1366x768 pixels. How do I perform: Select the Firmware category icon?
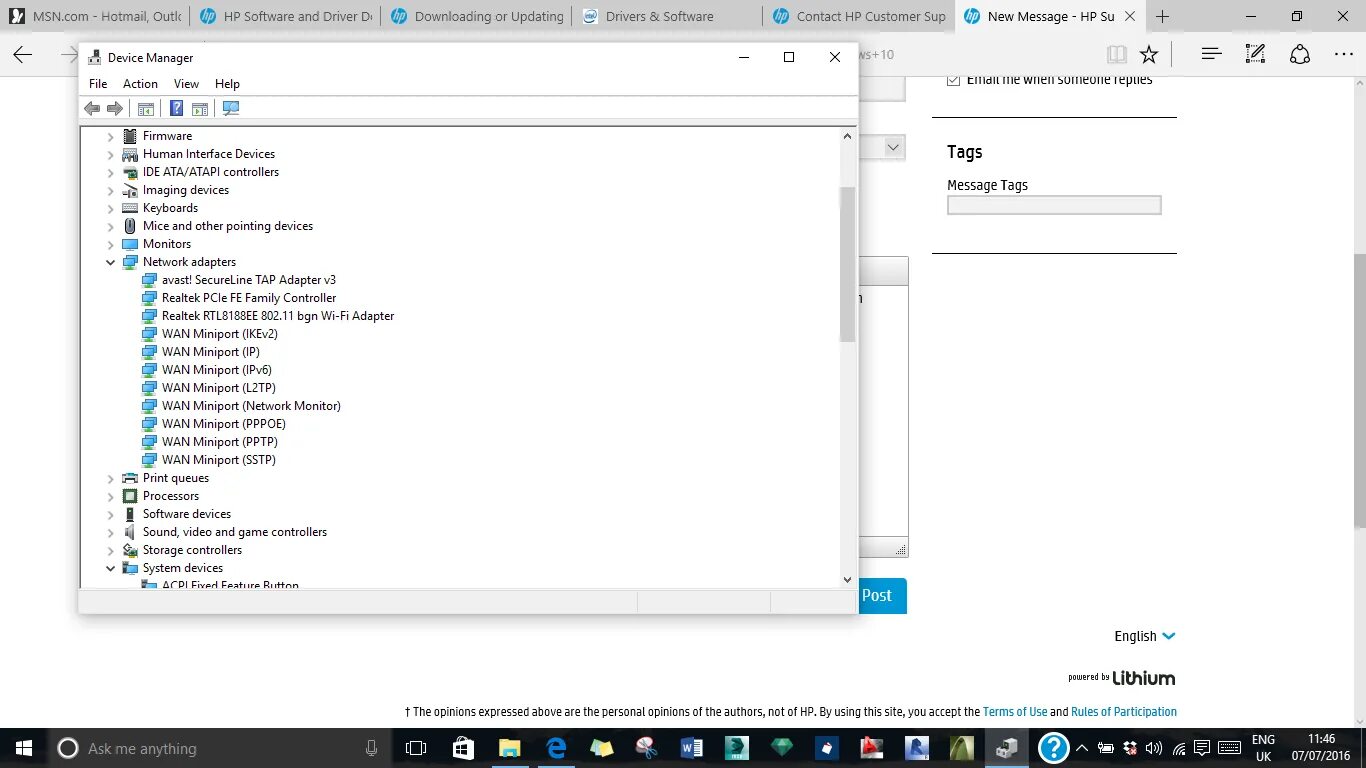[x=130, y=136]
